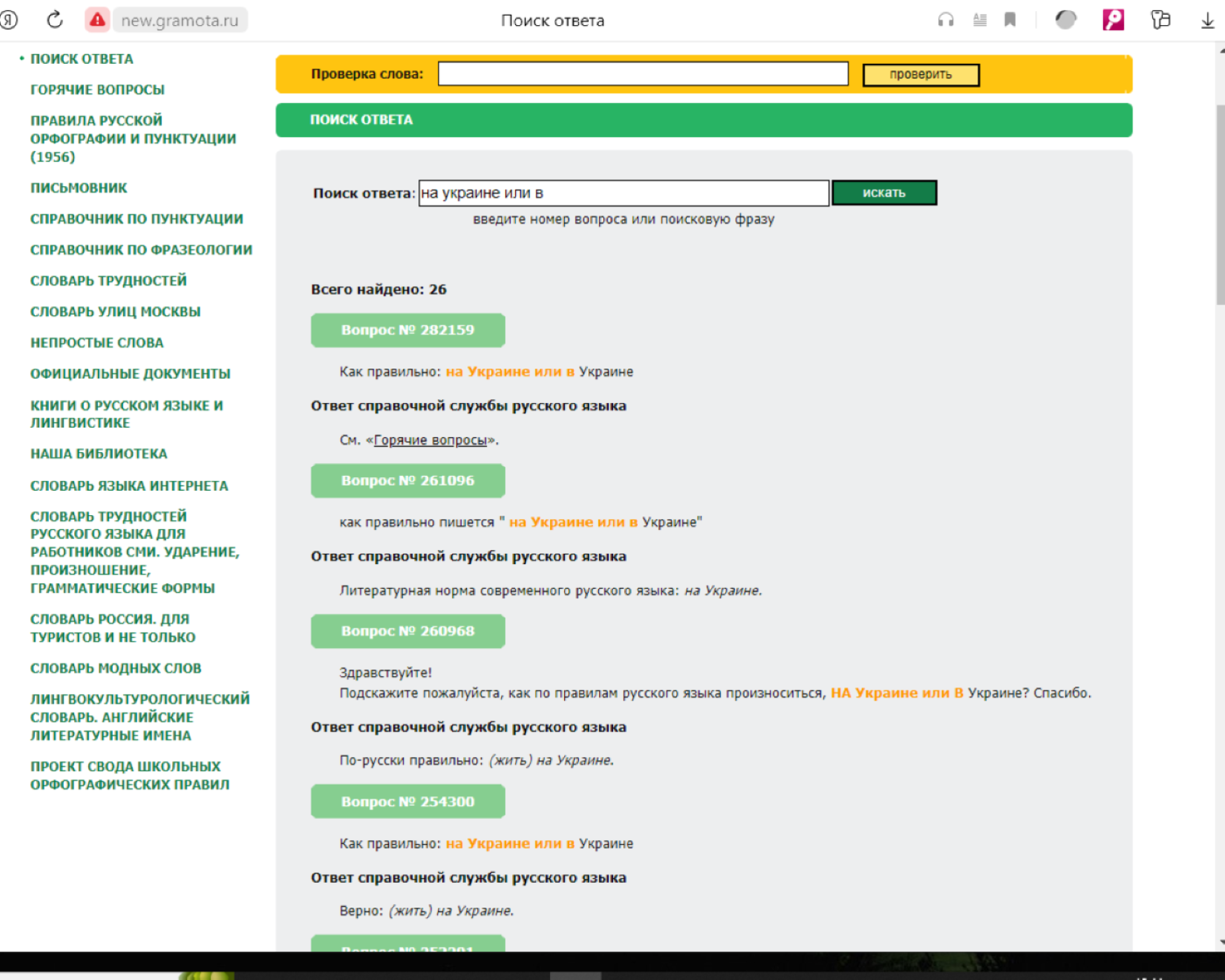
Task: Open Вопрос № 282159
Action: (x=408, y=330)
